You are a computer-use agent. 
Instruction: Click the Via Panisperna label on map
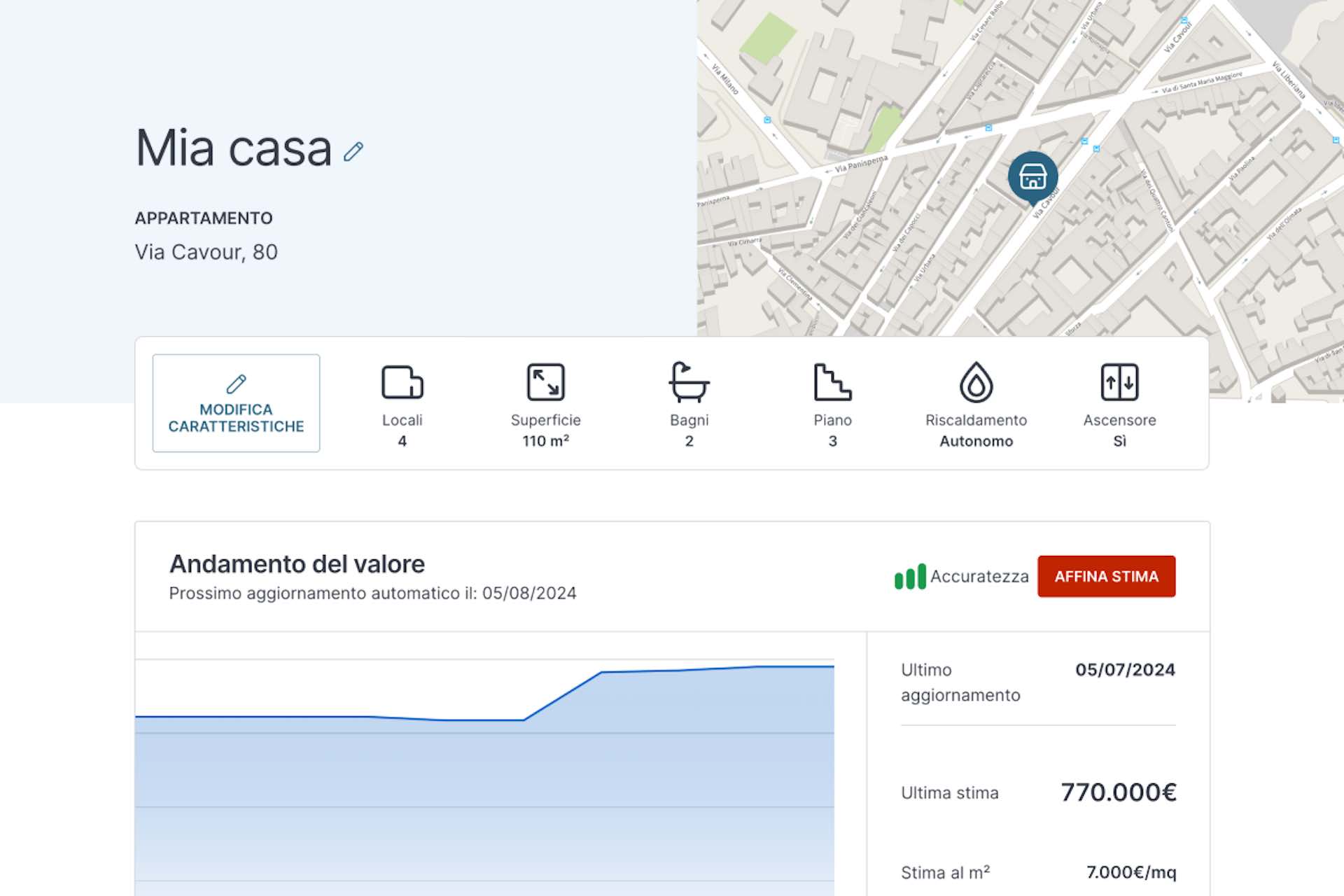point(860,164)
